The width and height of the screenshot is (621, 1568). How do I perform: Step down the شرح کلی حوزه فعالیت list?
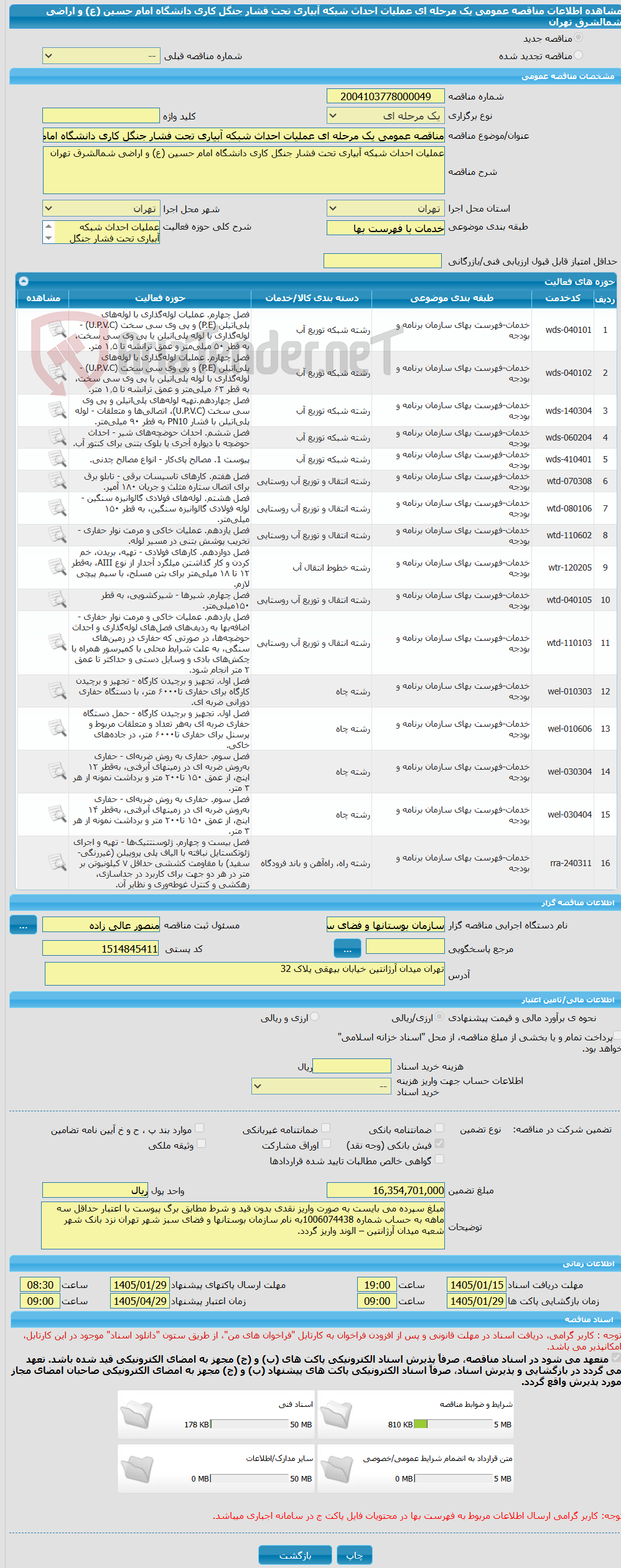(x=49, y=238)
